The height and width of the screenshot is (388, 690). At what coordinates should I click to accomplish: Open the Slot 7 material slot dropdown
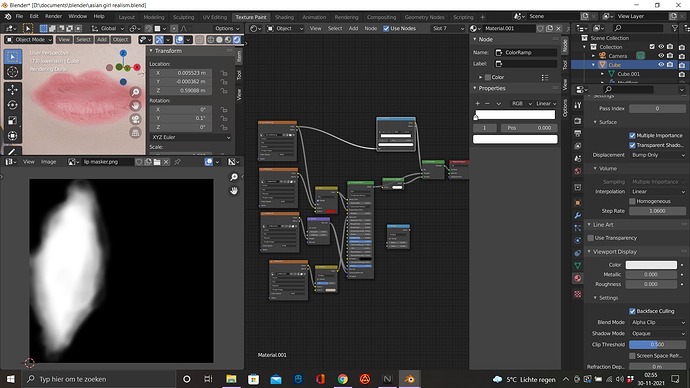447,28
